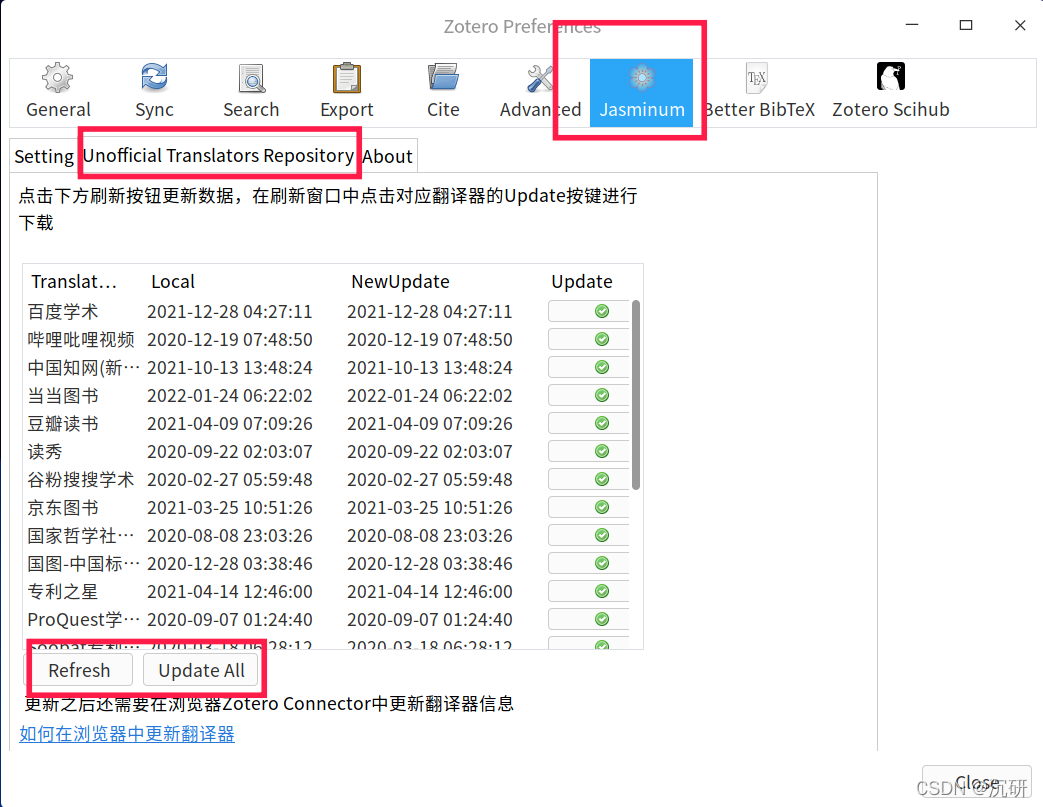The width and height of the screenshot is (1043, 807).
Task: Open the Advanced preferences pane
Action: pyautogui.click(x=540, y=92)
